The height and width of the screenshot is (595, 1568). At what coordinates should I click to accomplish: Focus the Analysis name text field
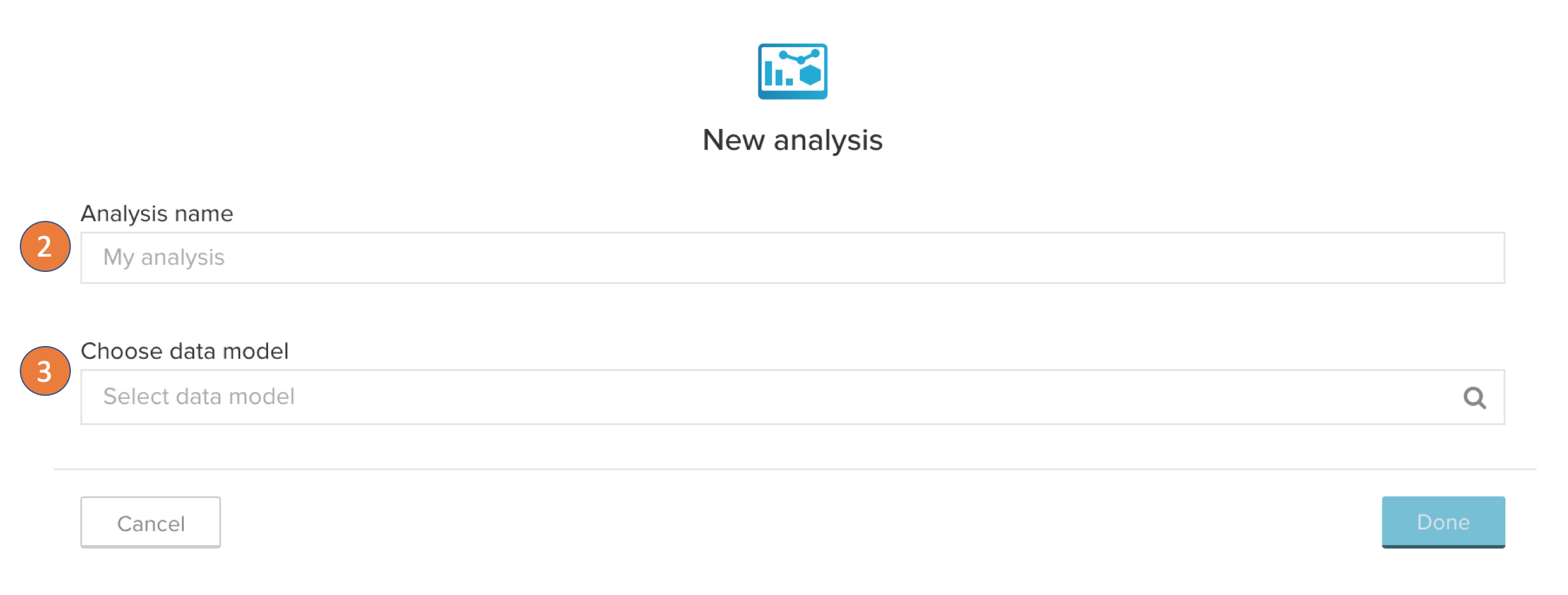(792, 258)
